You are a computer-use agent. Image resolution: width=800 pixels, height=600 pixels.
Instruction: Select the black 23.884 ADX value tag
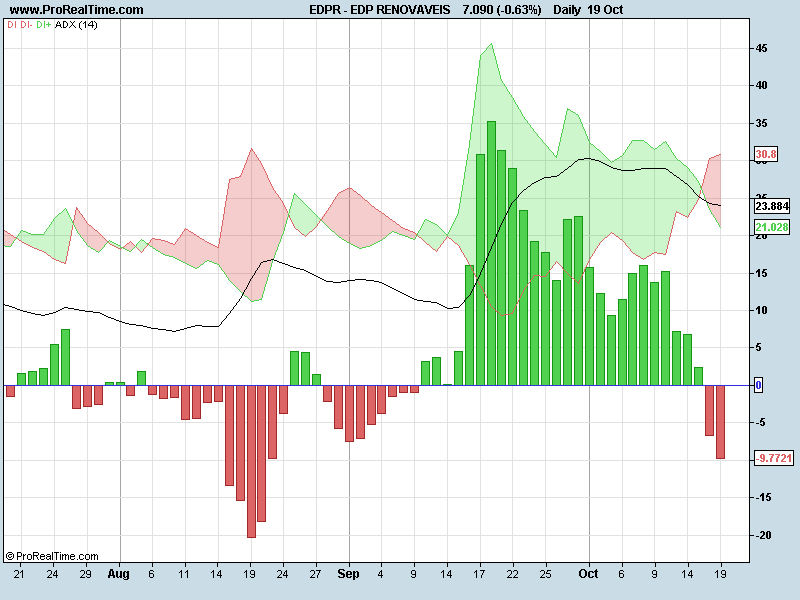[x=772, y=206]
